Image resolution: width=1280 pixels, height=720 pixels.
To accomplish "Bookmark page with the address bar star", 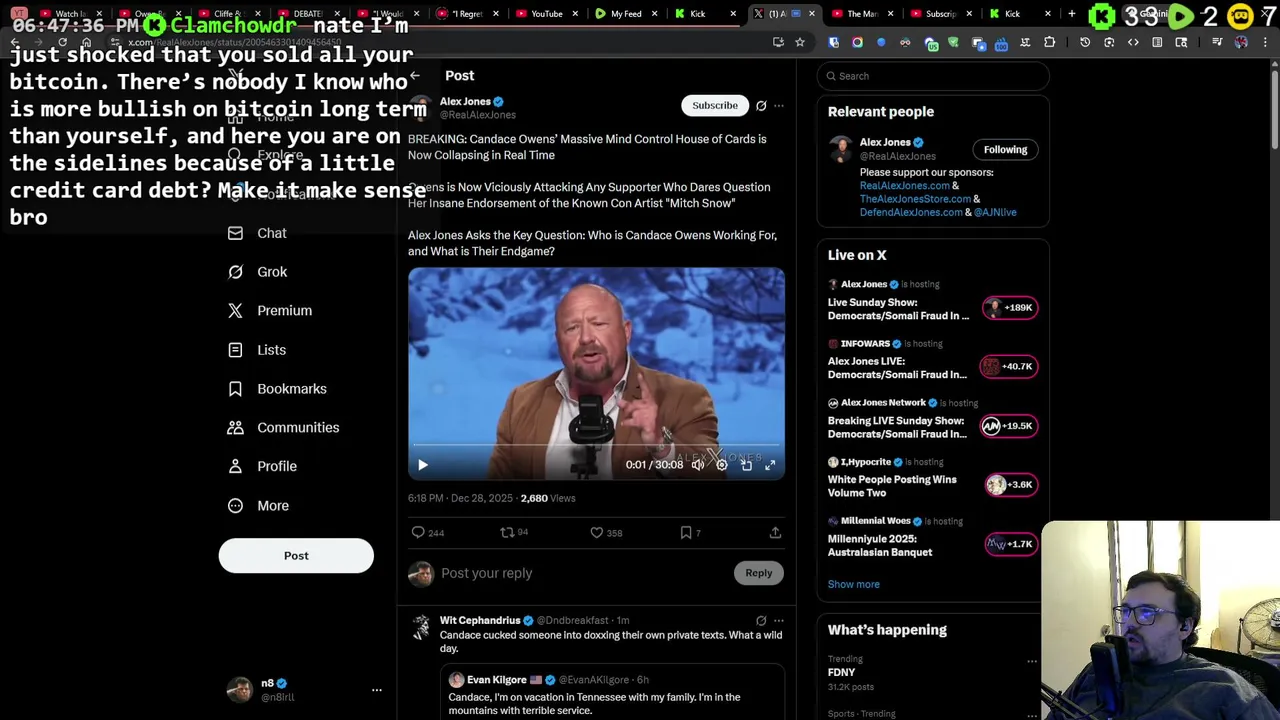I will coord(799,42).
